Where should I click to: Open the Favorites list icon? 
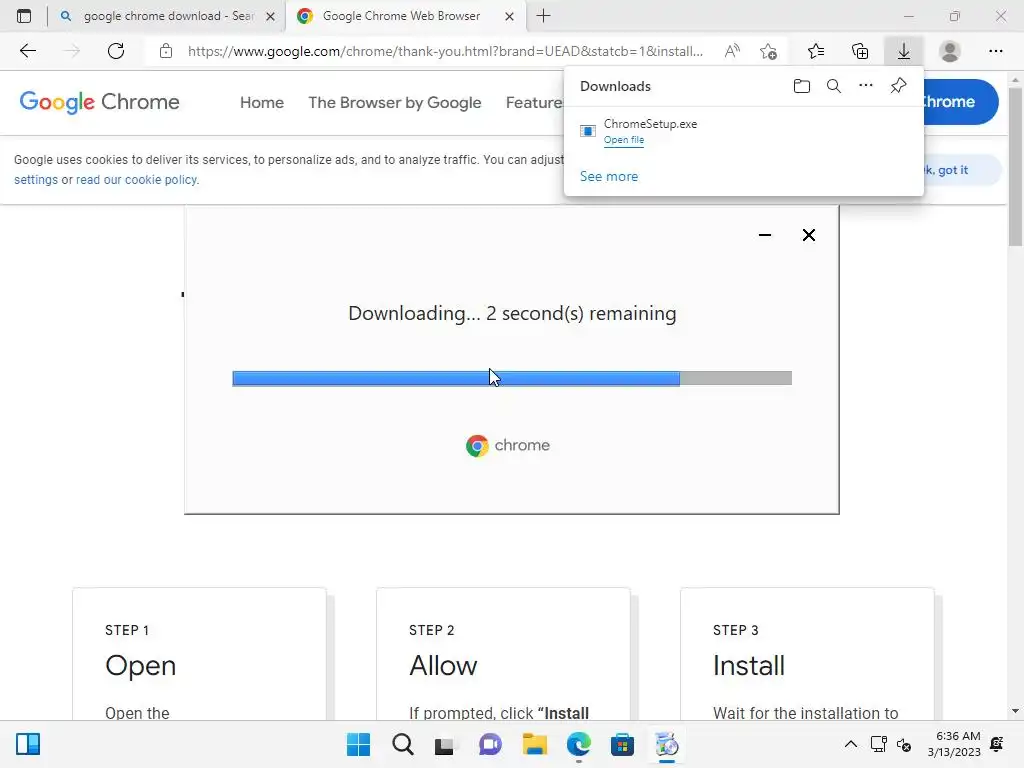[x=816, y=51]
